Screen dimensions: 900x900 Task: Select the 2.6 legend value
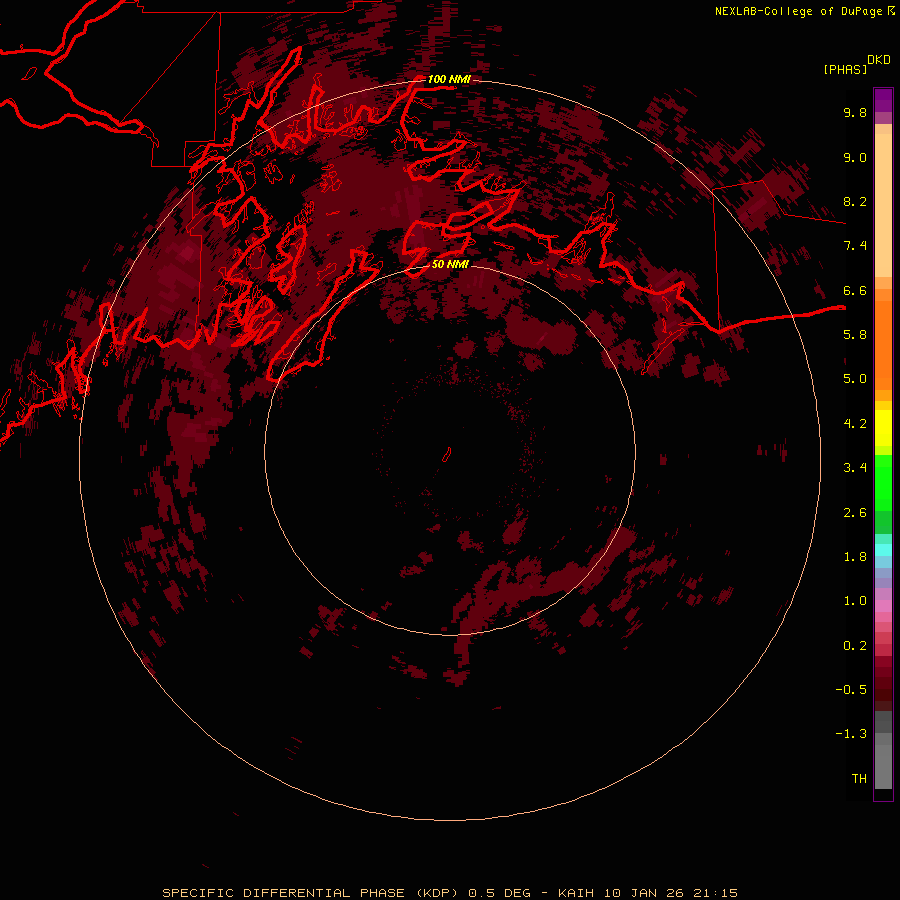pos(855,513)
